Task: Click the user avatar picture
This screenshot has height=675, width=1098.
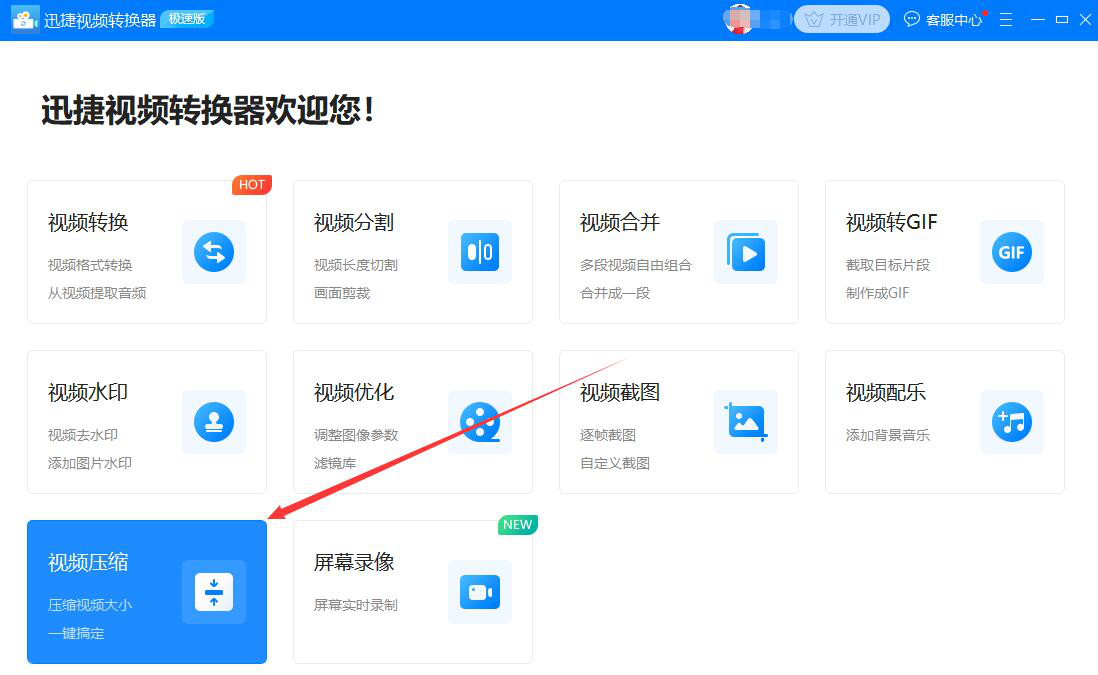Action: click(739, 20)
